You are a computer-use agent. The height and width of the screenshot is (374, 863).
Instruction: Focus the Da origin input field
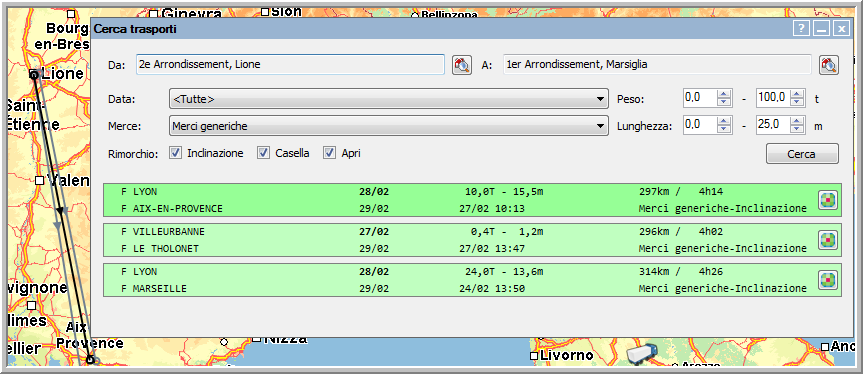click(290, 64)
